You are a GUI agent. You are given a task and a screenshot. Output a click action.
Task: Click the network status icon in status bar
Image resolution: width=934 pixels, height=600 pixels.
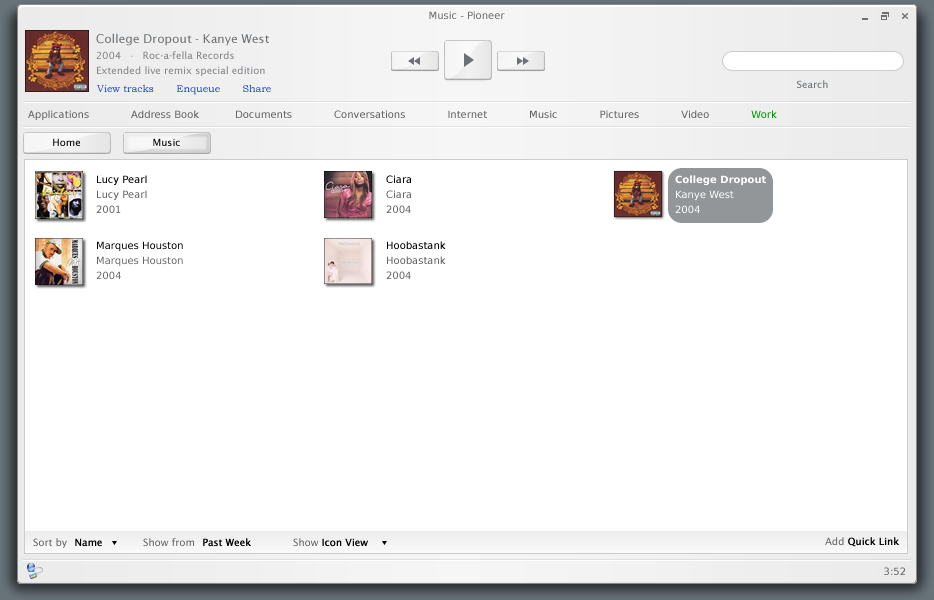tap(35, 571)
